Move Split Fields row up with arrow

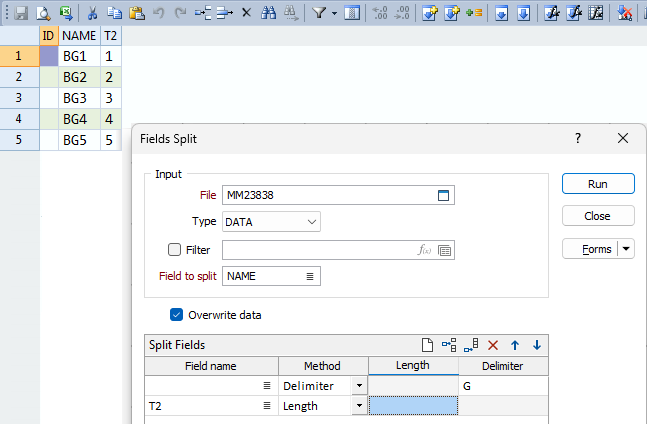coord(516,345)
